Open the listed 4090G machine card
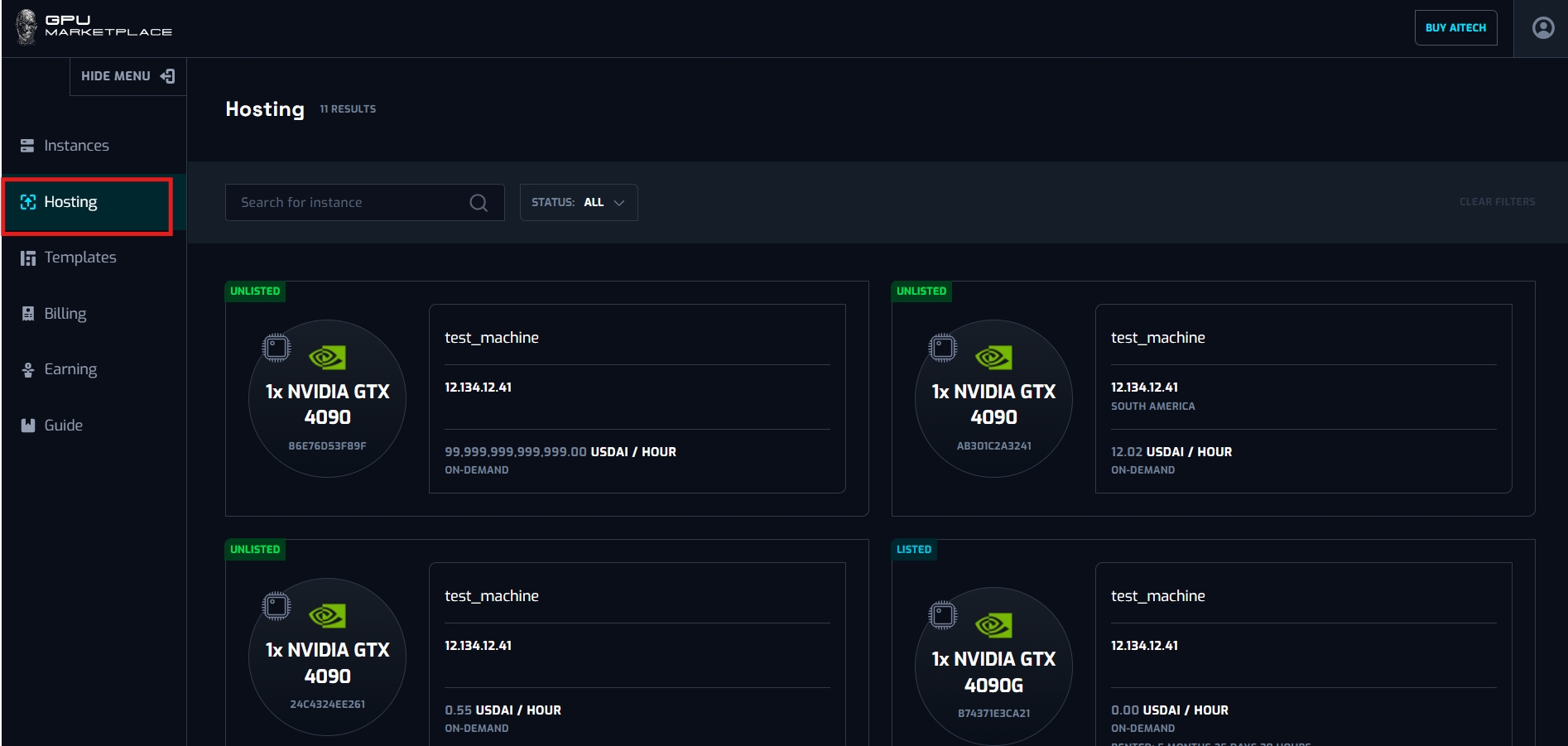Image resolution: width=1568 pixels, height=746 pixels. 1302,654
